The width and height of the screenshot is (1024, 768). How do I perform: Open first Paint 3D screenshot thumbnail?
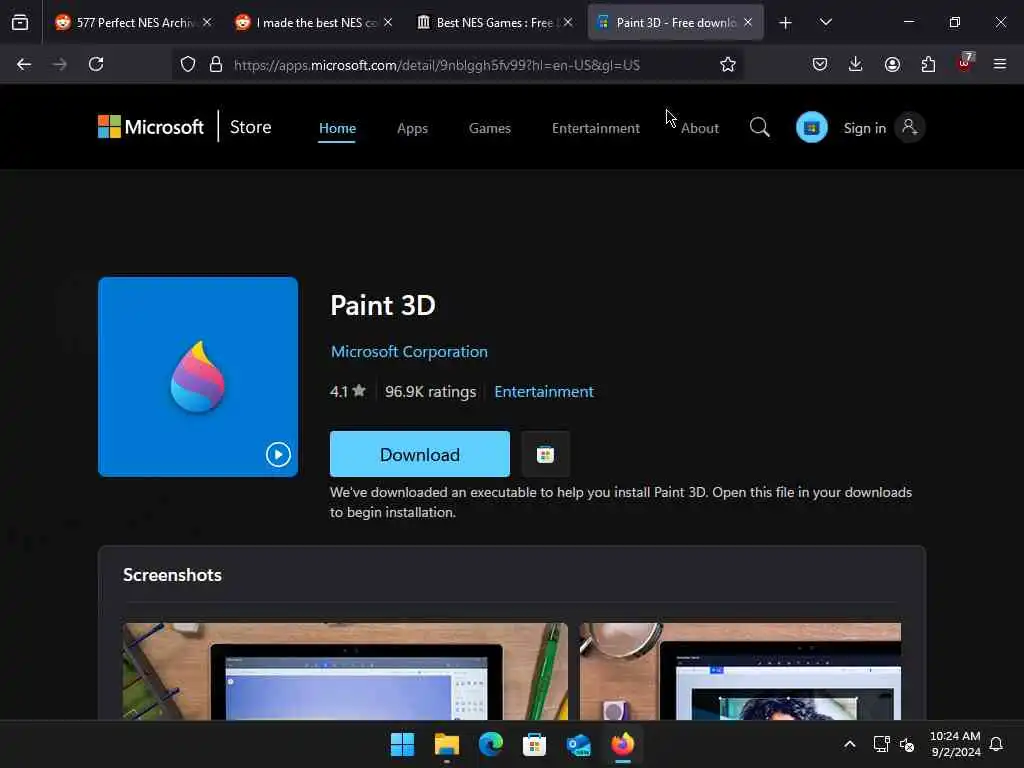click(345, 671)
